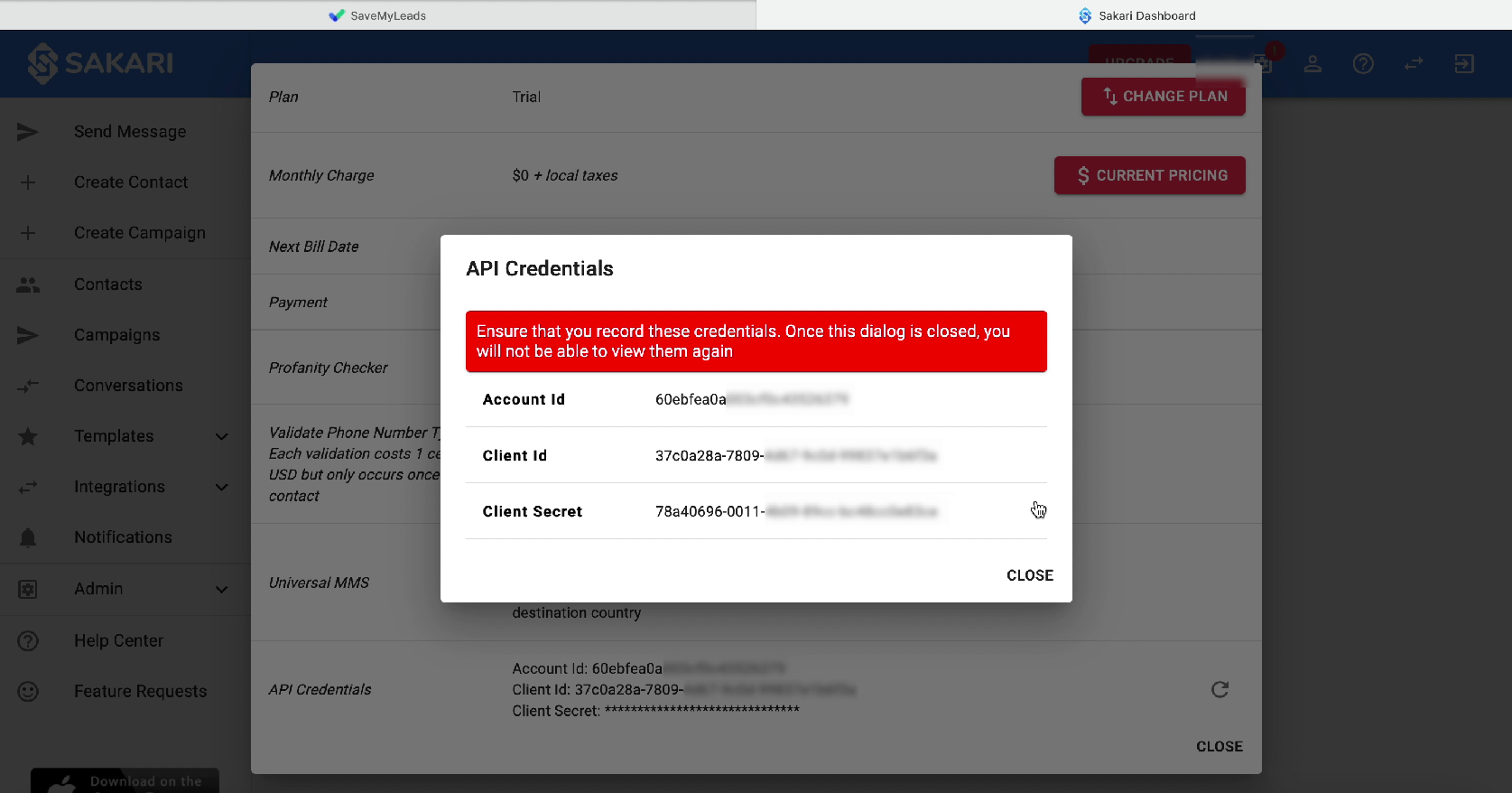Click the Templates star icon
The width and height of the screenshot is (1512, 793).
pos(28,436)
